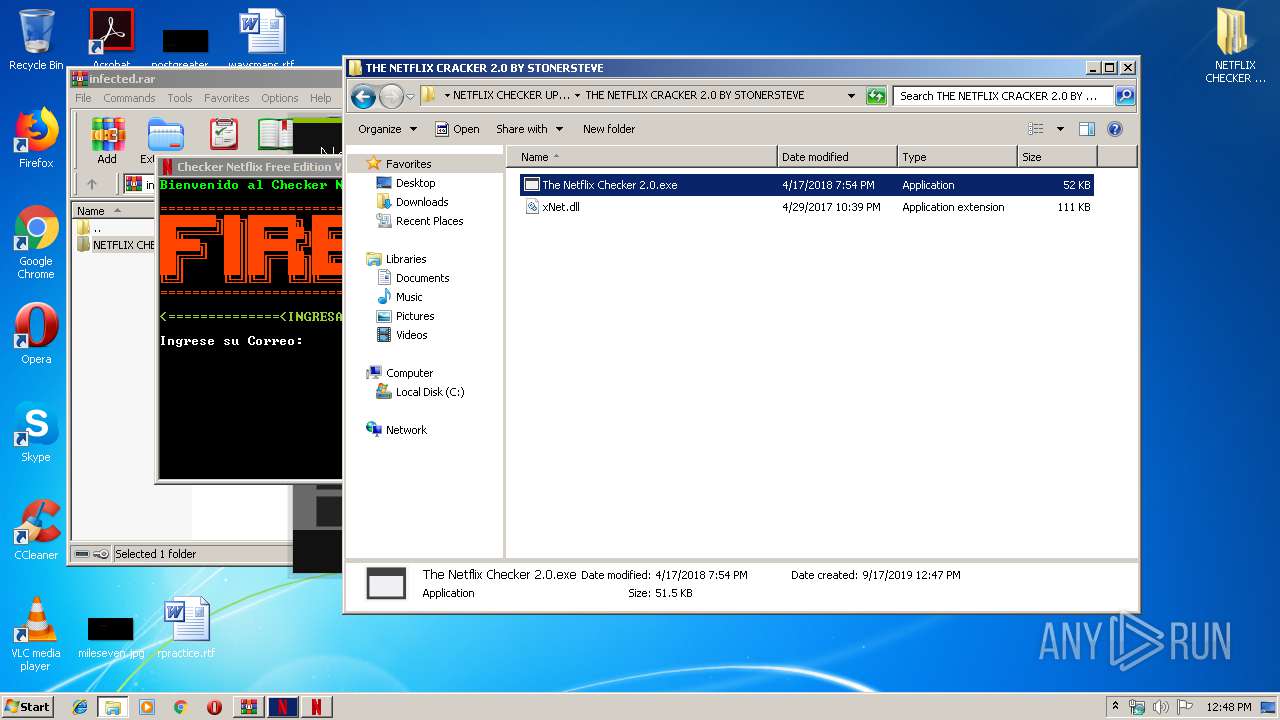Image resolution: width=1280 pixels, height=720 pixels.
Task: Click the taskbar clock showing 12:48 PM
Action: point(1228,707)
